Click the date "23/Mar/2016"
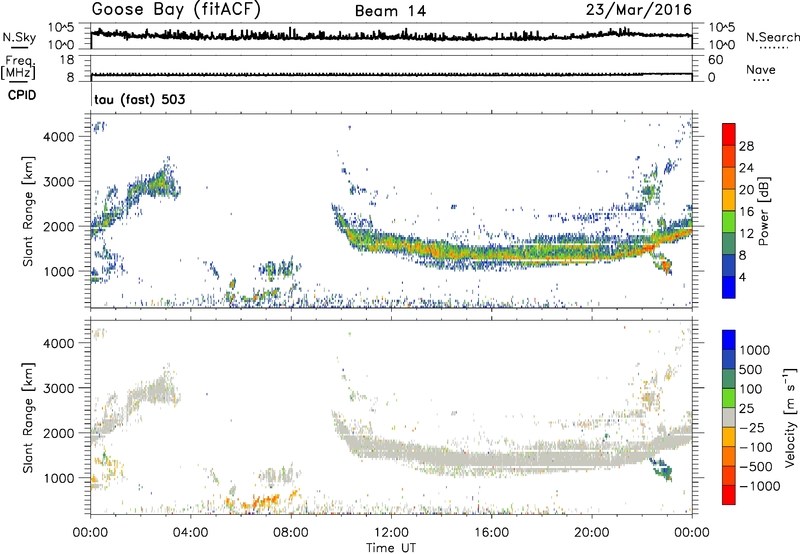Screen dimensions: 800x554 coord(639,10)
